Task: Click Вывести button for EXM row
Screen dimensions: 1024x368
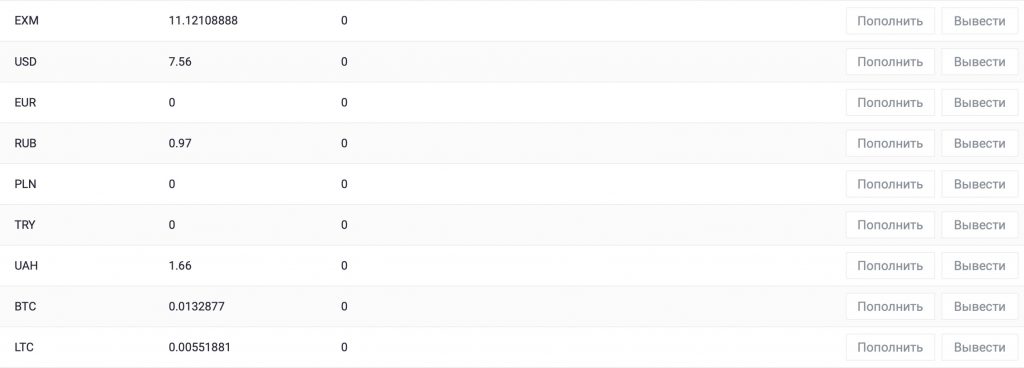Action: point(980,21)
